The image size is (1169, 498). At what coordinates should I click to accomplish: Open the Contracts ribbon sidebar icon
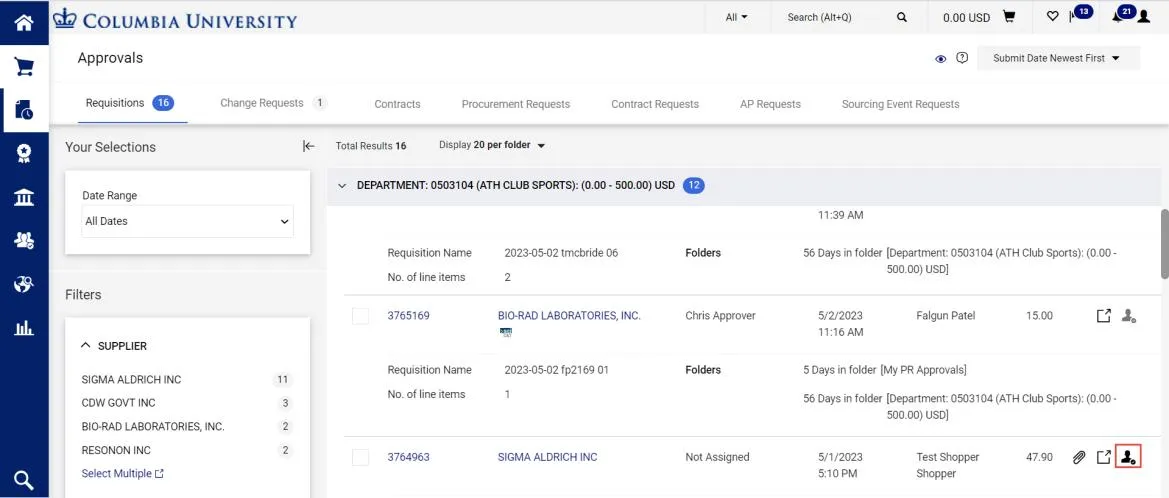click(24, 154)
